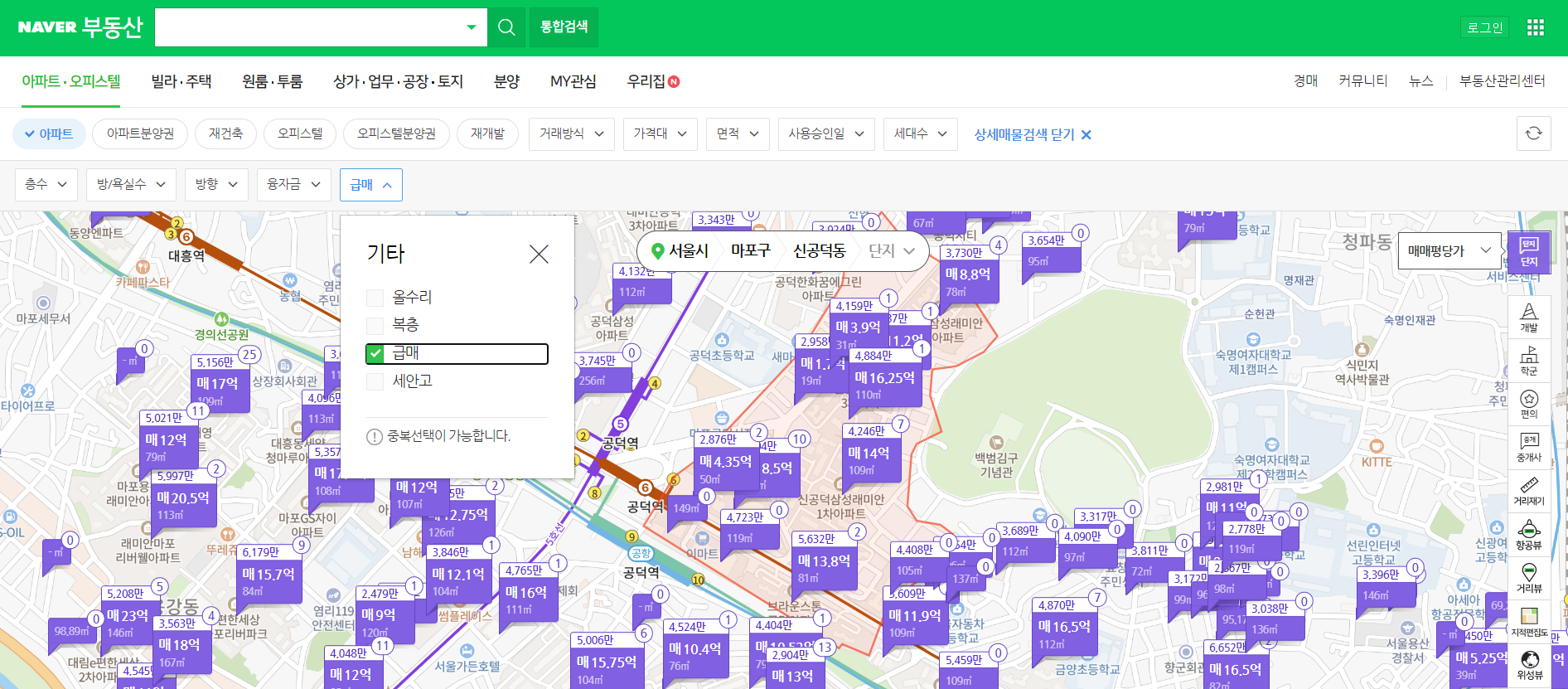
Task: Open the 가격대 dropdown
Action: click(661, 133)
